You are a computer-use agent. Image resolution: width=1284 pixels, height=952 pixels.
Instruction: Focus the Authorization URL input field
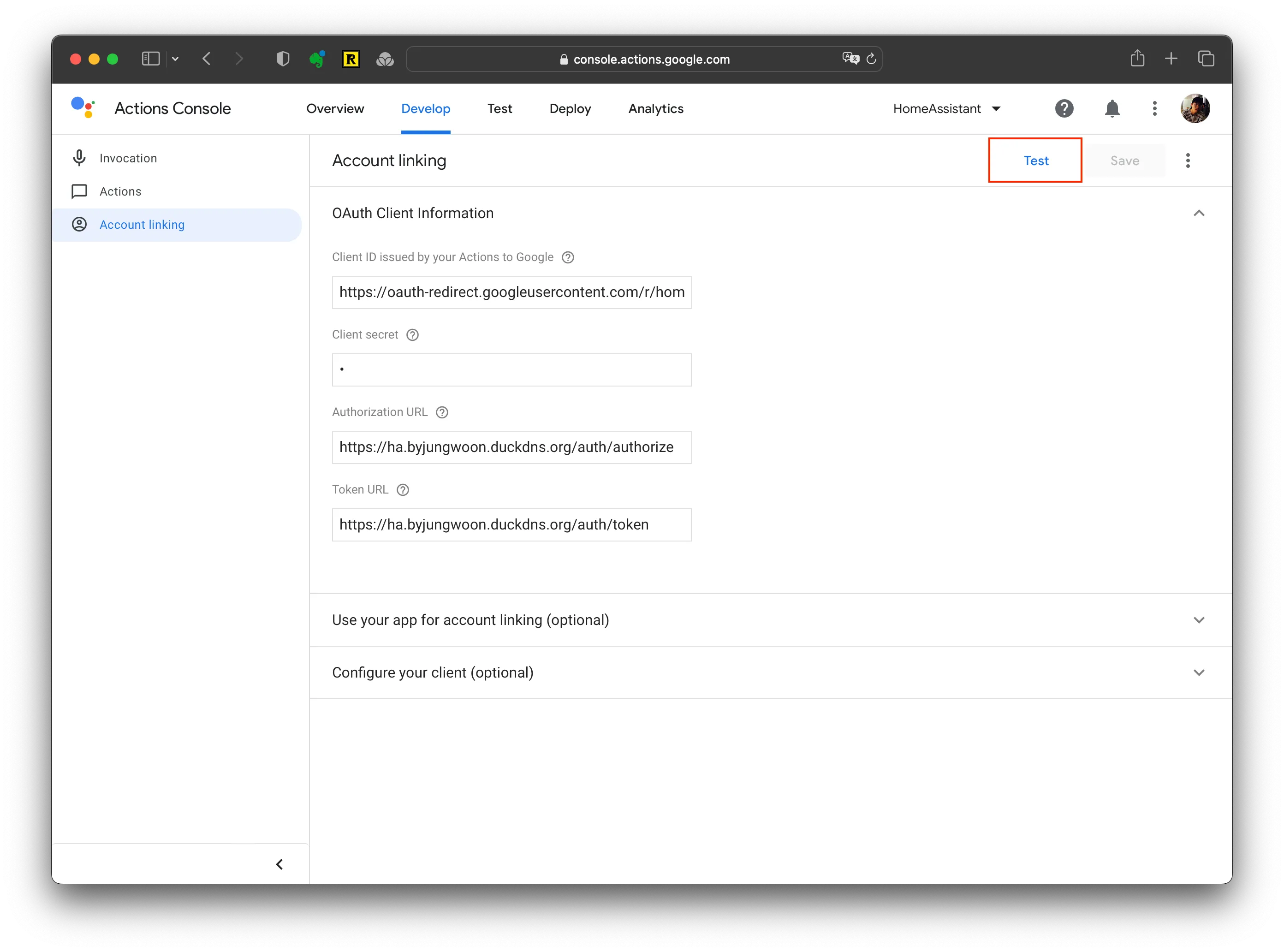tap(512, 447)
